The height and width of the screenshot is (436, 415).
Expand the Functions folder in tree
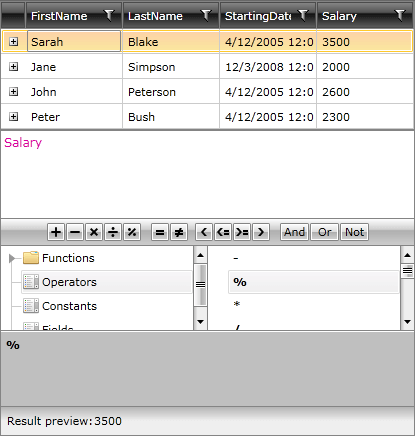pyautogui.click(x=12, y=258)
